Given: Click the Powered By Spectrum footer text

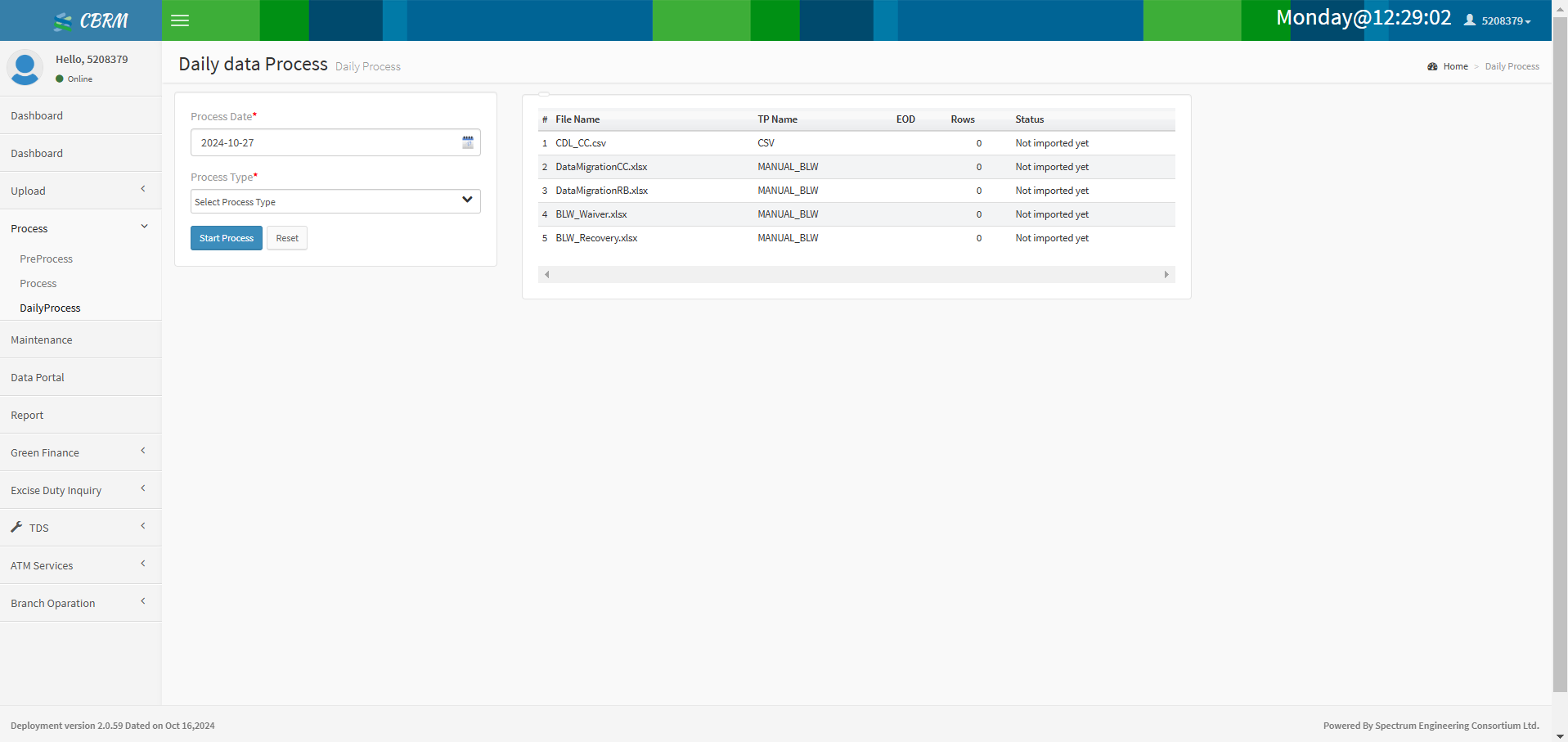Looking at the screenshot, I should pos(1431,726).
